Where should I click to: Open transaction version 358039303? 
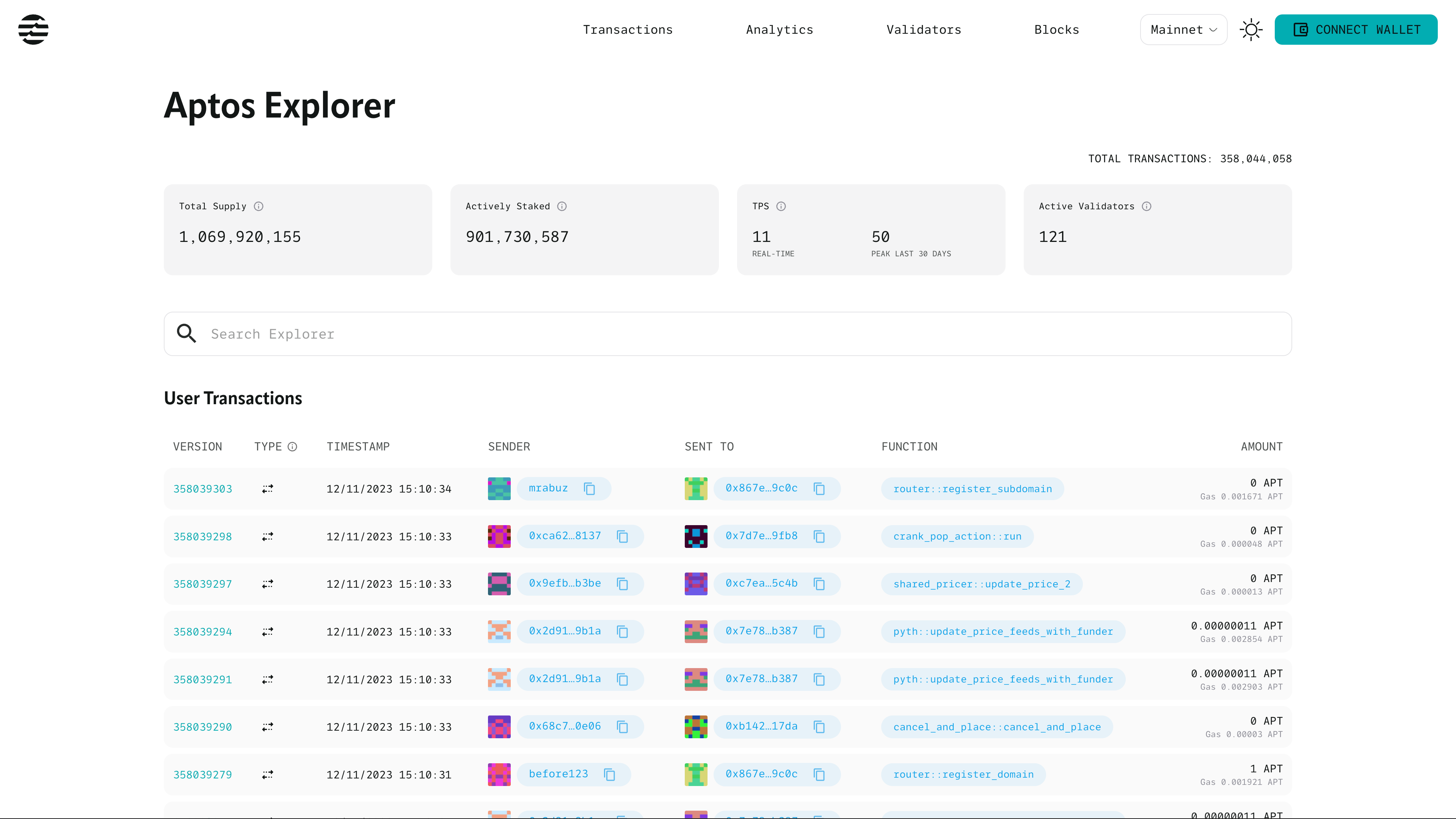point(202,489)
